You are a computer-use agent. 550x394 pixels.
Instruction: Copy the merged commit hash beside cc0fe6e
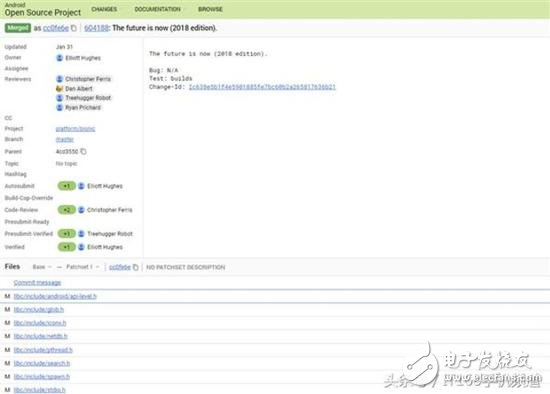[x=74, y=28]
